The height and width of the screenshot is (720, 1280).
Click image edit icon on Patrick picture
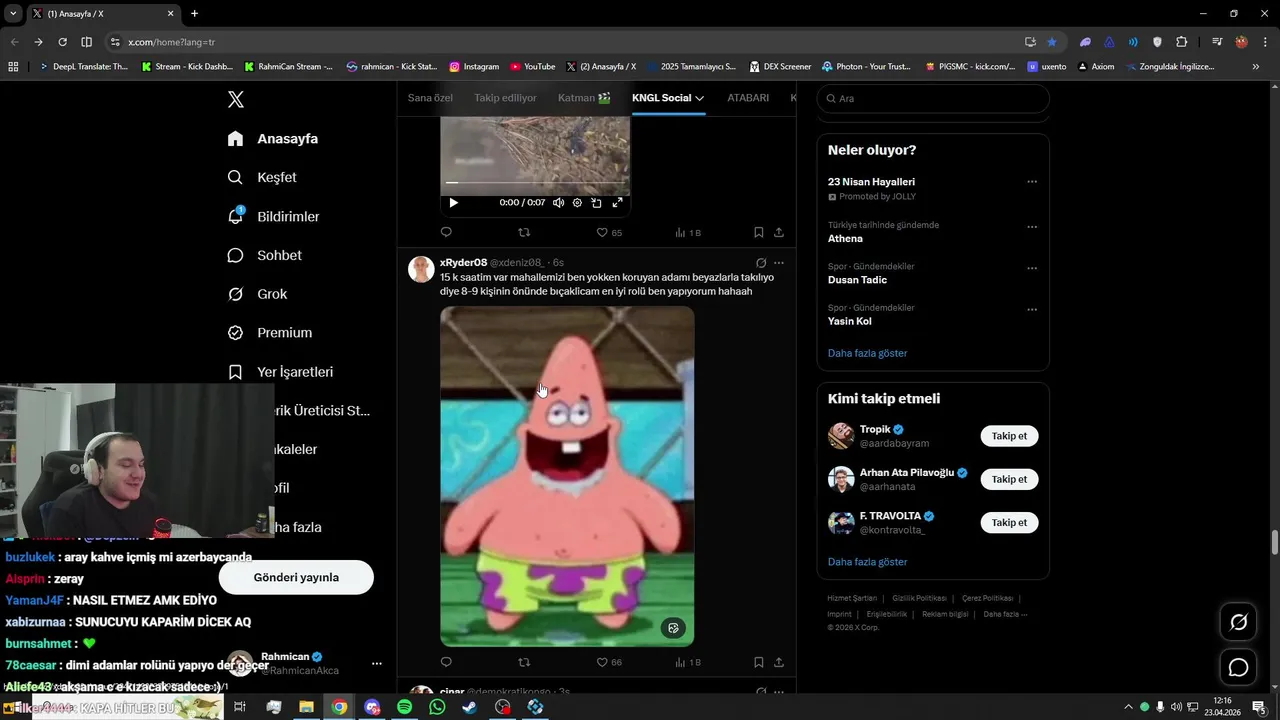(673, 628)
